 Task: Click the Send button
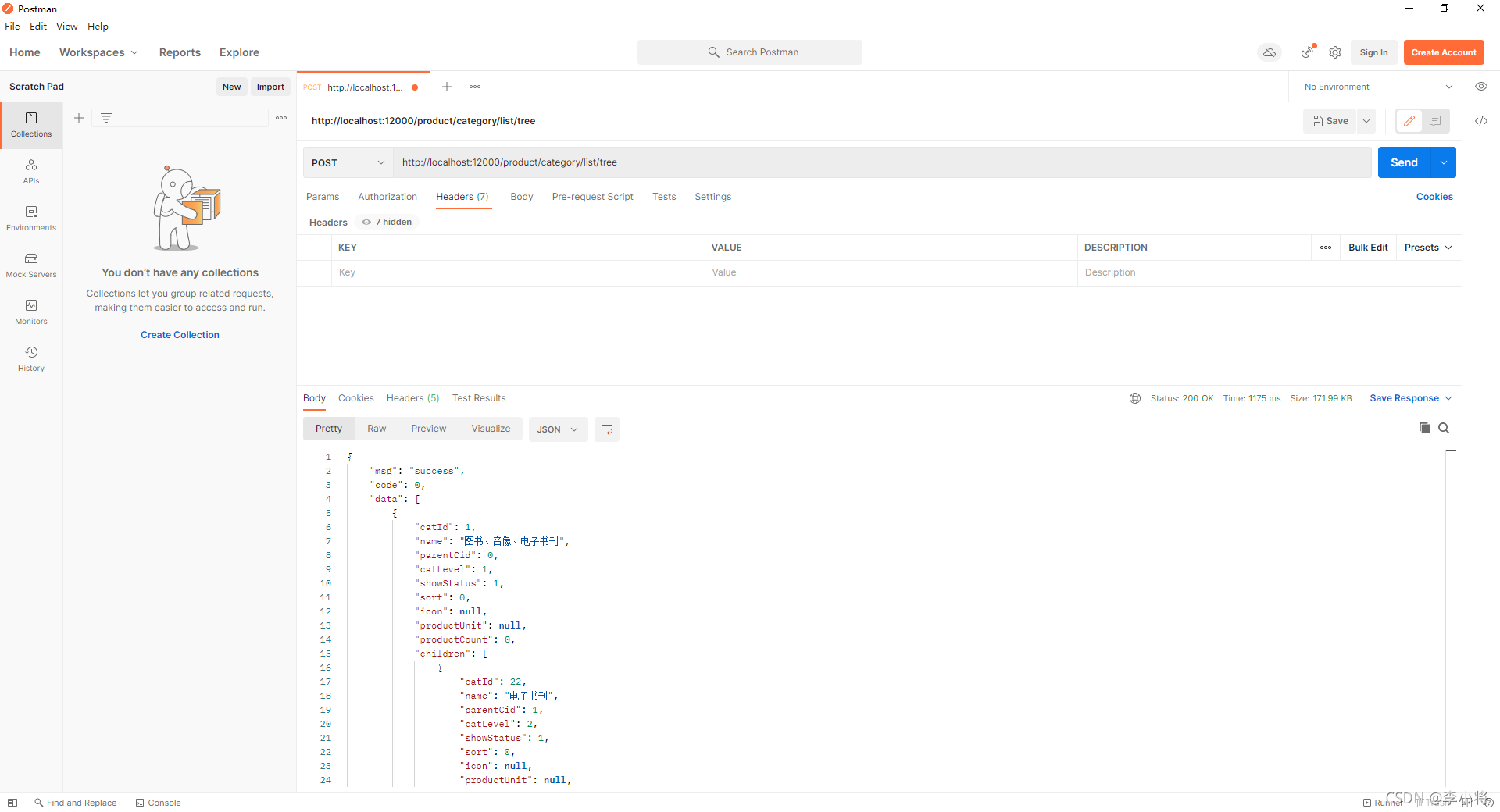coord(1404,162)
